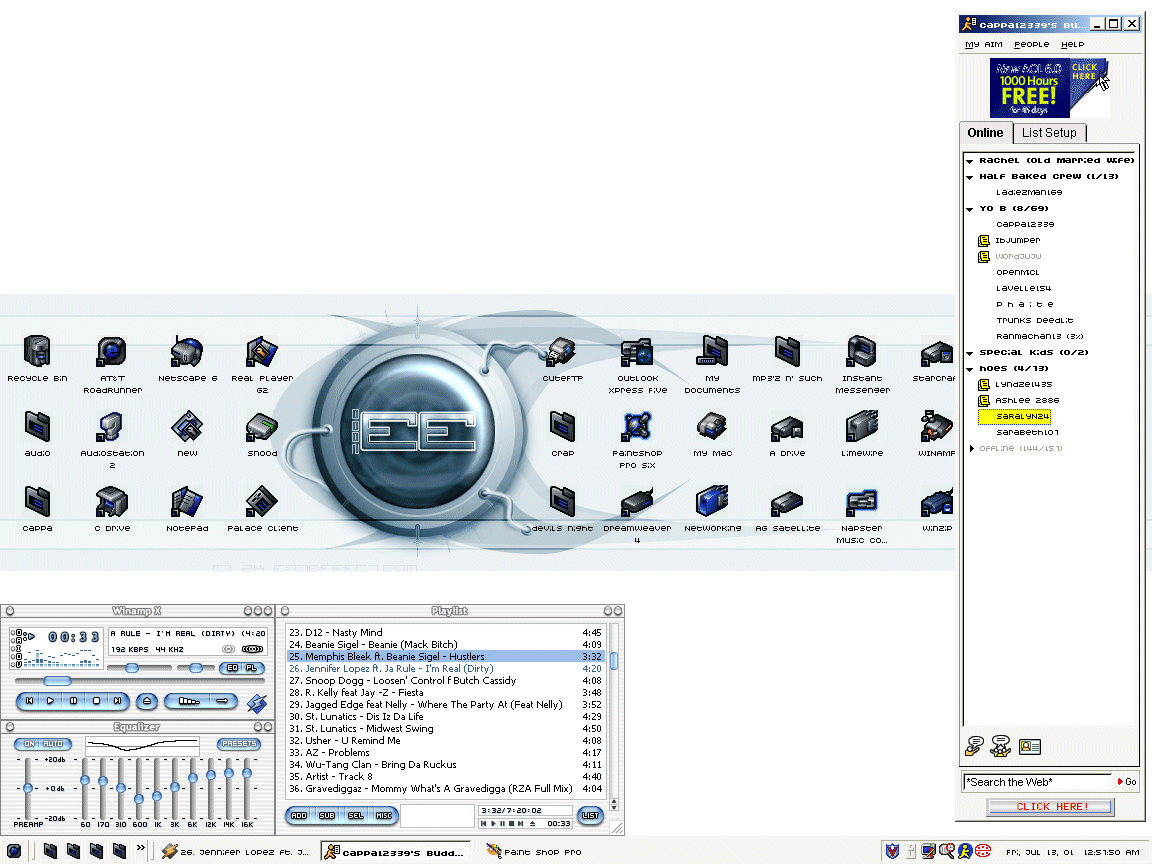The height and width of the screenshot is (864, 1152).
Task: Open the Recycle Bin desktop icon
Action: pos(37,352)
